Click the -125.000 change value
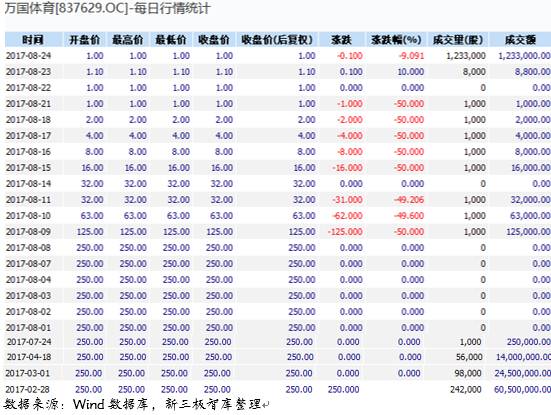 345,232
